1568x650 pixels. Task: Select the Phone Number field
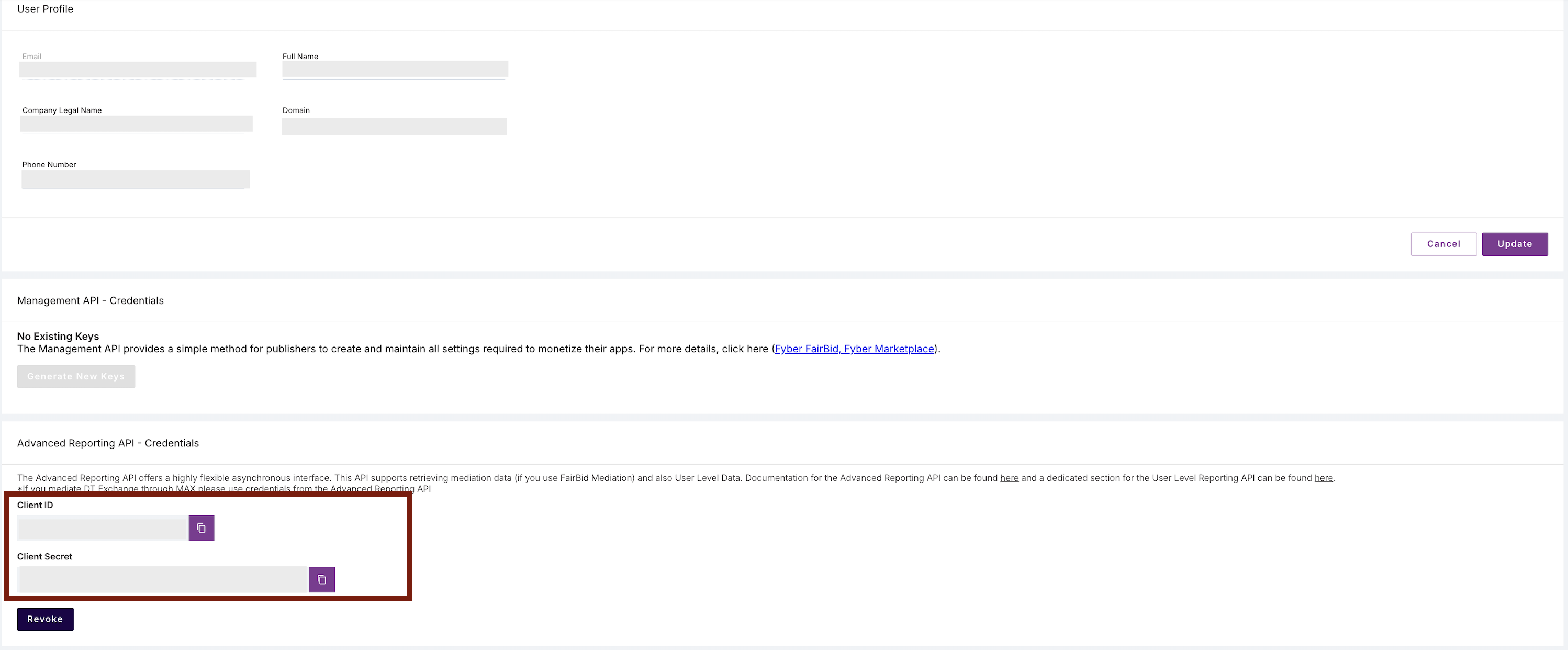135,179
